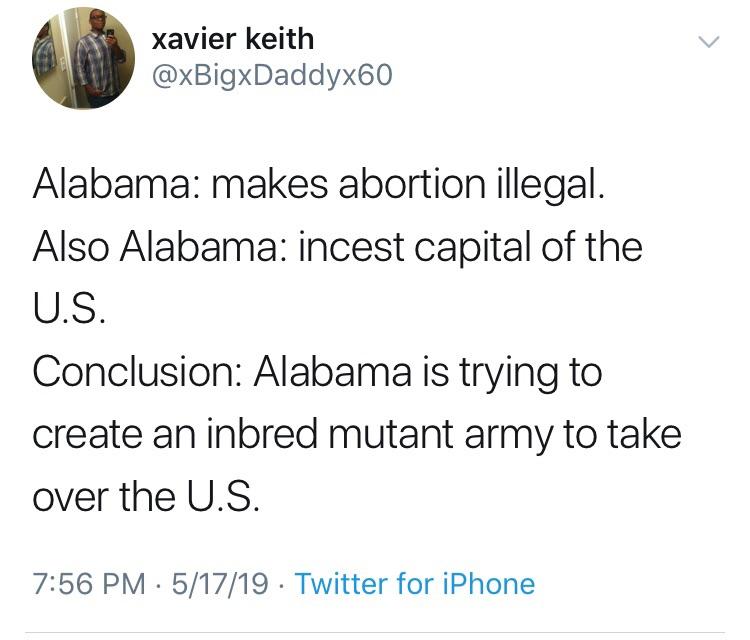The width and height of the screenshot is (750, 640).
Task: Click the standalone "U.S." on the third line
Action: pyautogui.click(x=66, y=310)
